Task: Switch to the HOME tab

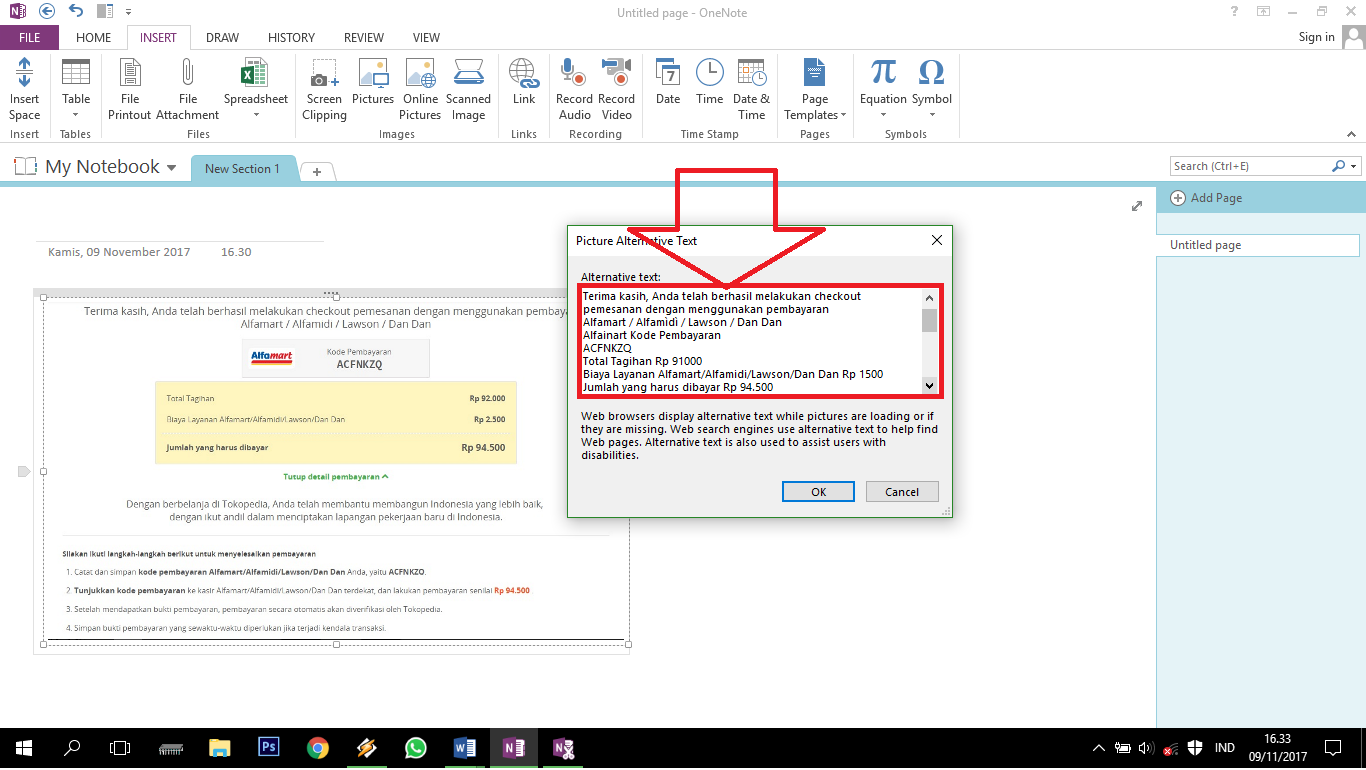Action: [x=94, y=38]
